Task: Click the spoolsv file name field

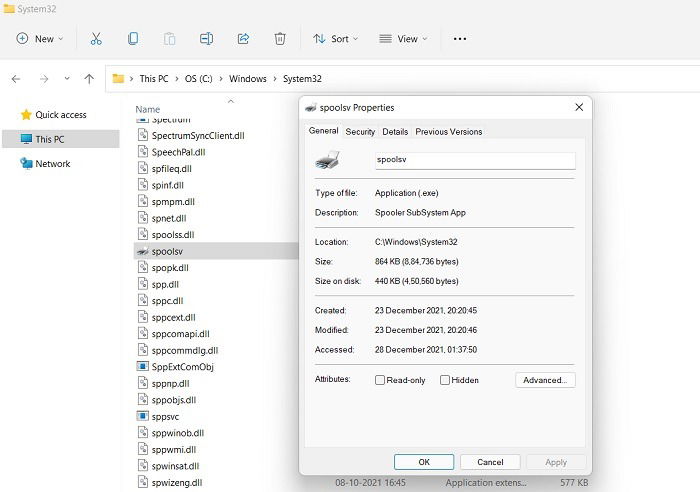Action: [475, 161]
